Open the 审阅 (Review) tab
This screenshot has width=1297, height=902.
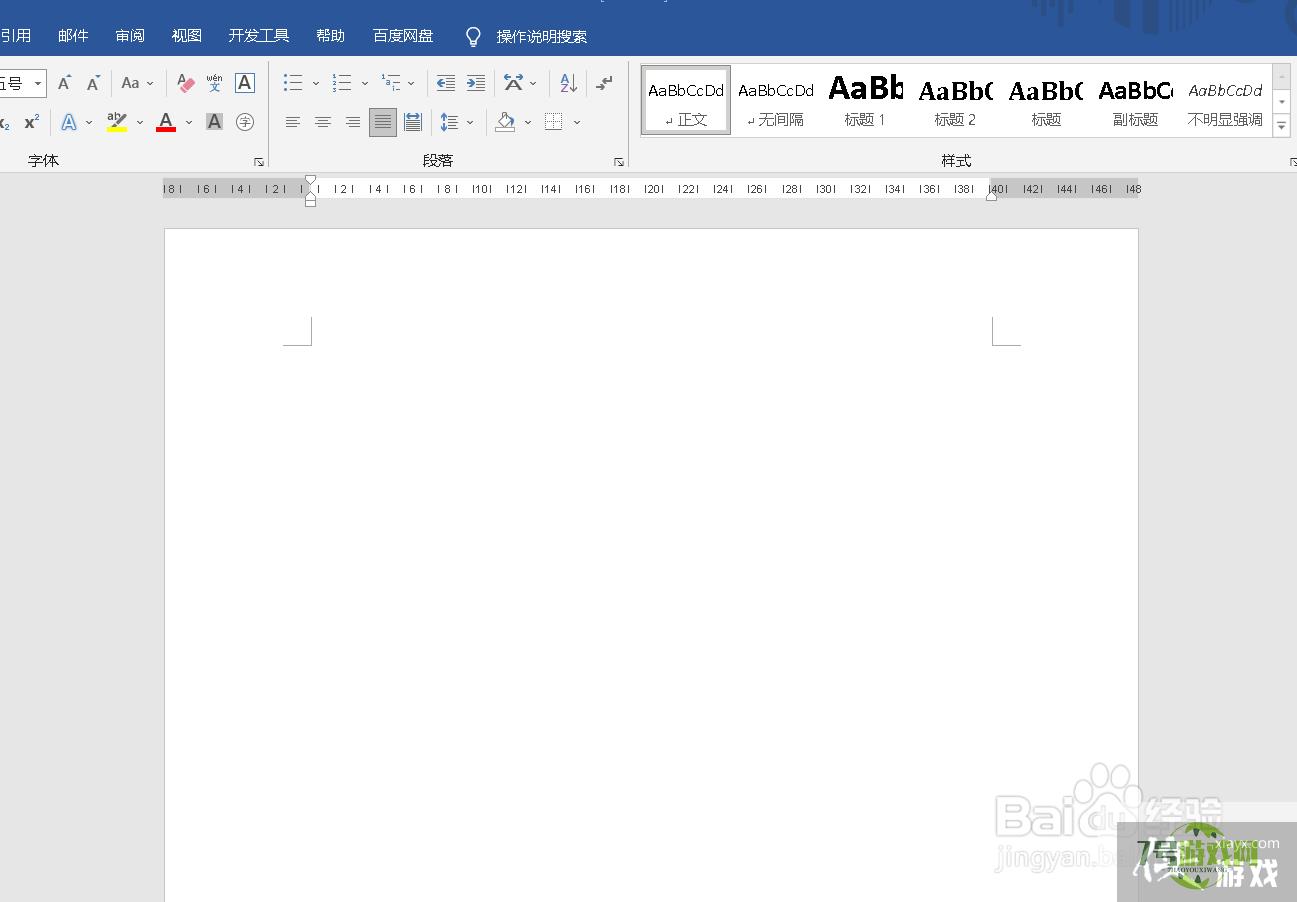[x=130, y=36]
